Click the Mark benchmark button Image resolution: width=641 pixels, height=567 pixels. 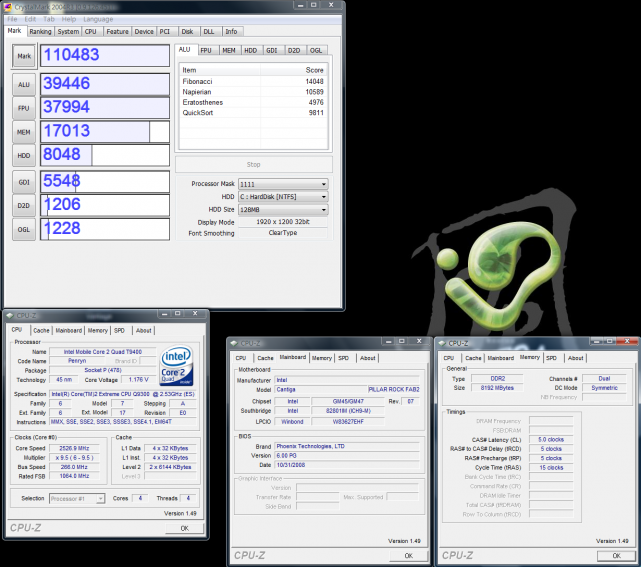tap(24, 56)
